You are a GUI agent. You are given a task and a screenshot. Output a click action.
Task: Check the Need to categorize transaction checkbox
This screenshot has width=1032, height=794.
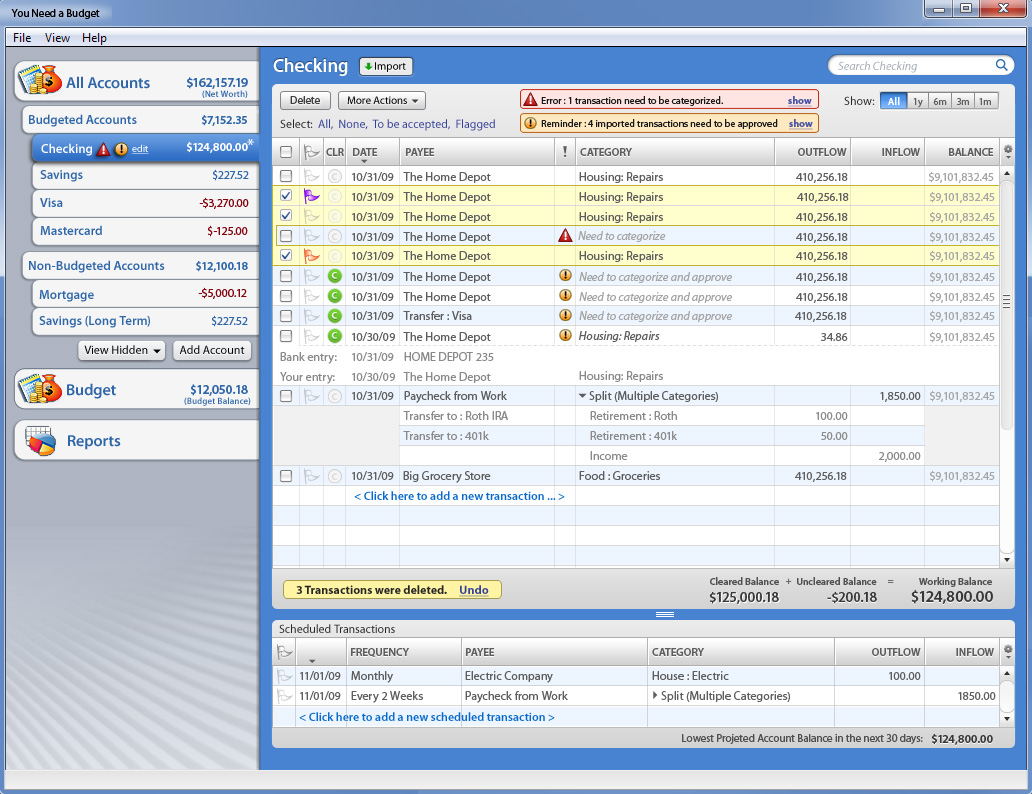point(286,236)
